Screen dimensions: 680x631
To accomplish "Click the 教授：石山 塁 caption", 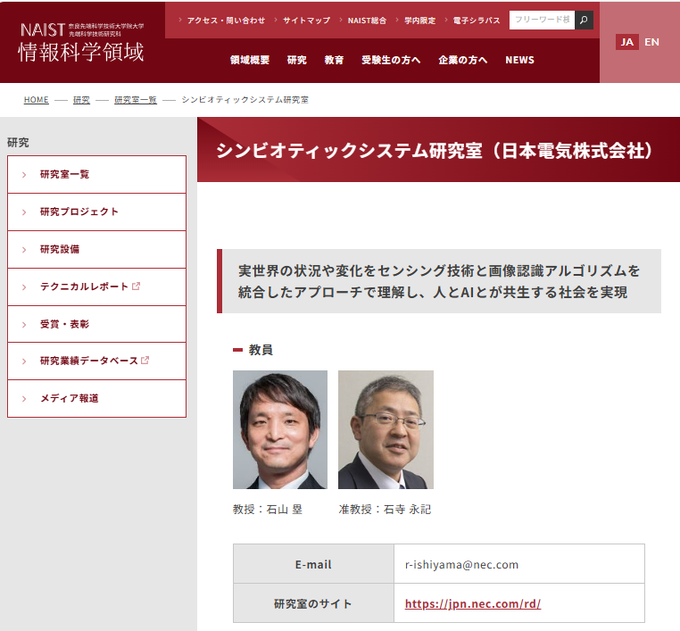I will coord(268,509).
